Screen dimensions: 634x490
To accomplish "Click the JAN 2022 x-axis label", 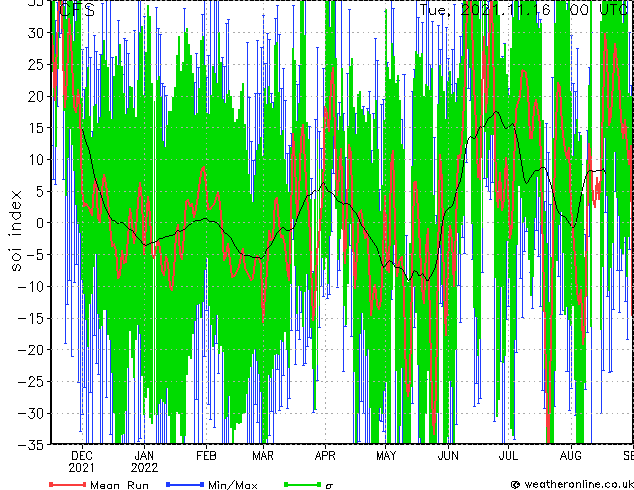I will click(x=144, y=462).
